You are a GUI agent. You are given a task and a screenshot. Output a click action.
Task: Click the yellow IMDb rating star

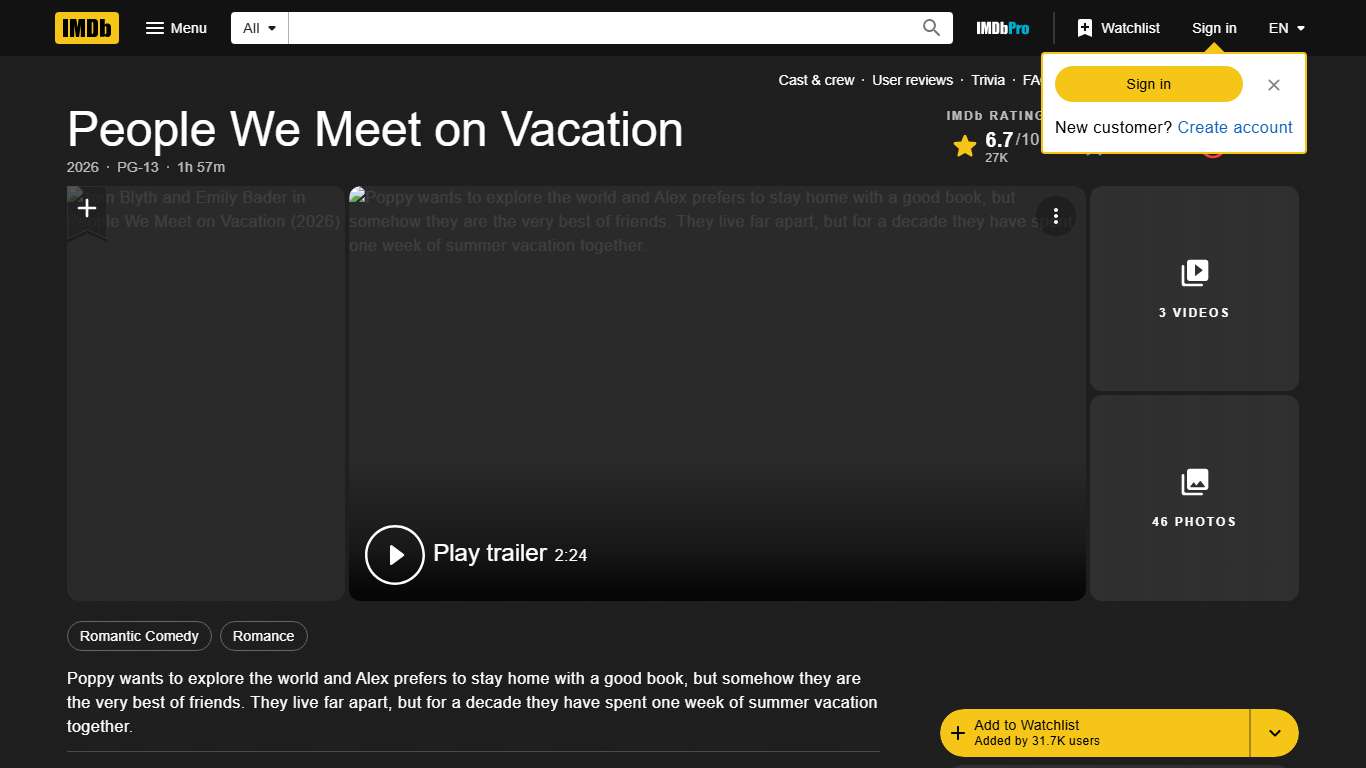(964, 146)
